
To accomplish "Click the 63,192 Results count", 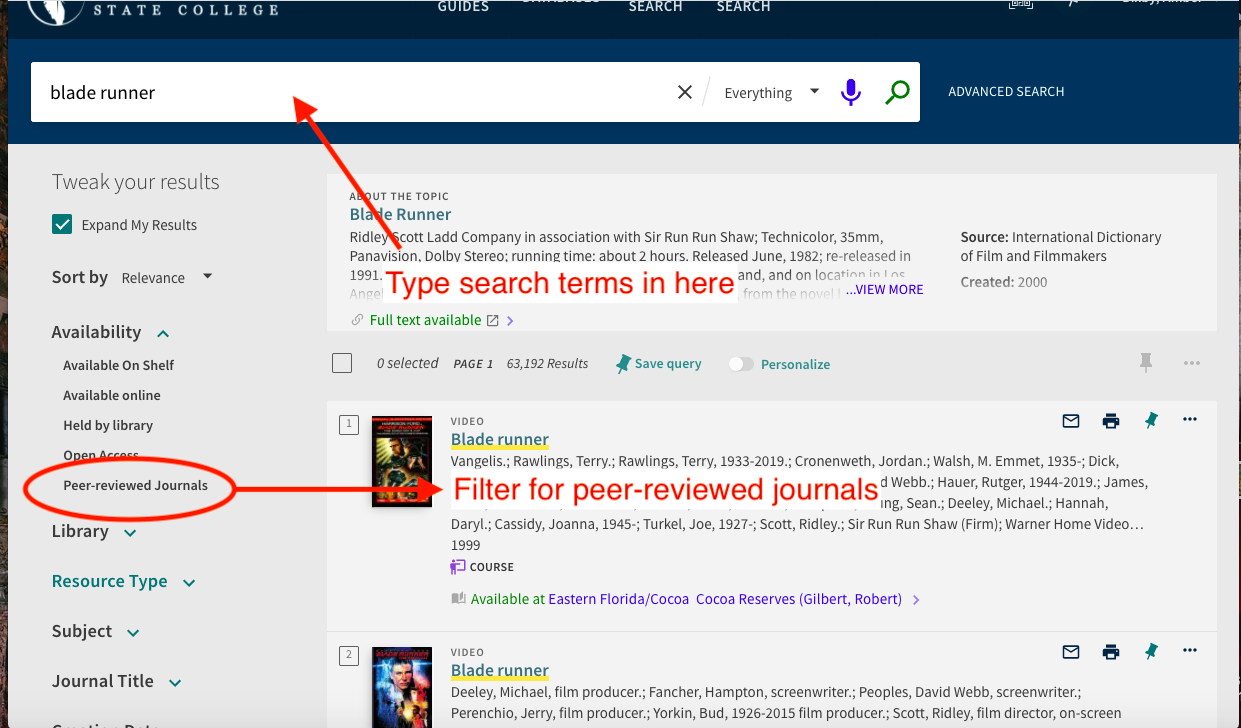I will coord(547,364).
